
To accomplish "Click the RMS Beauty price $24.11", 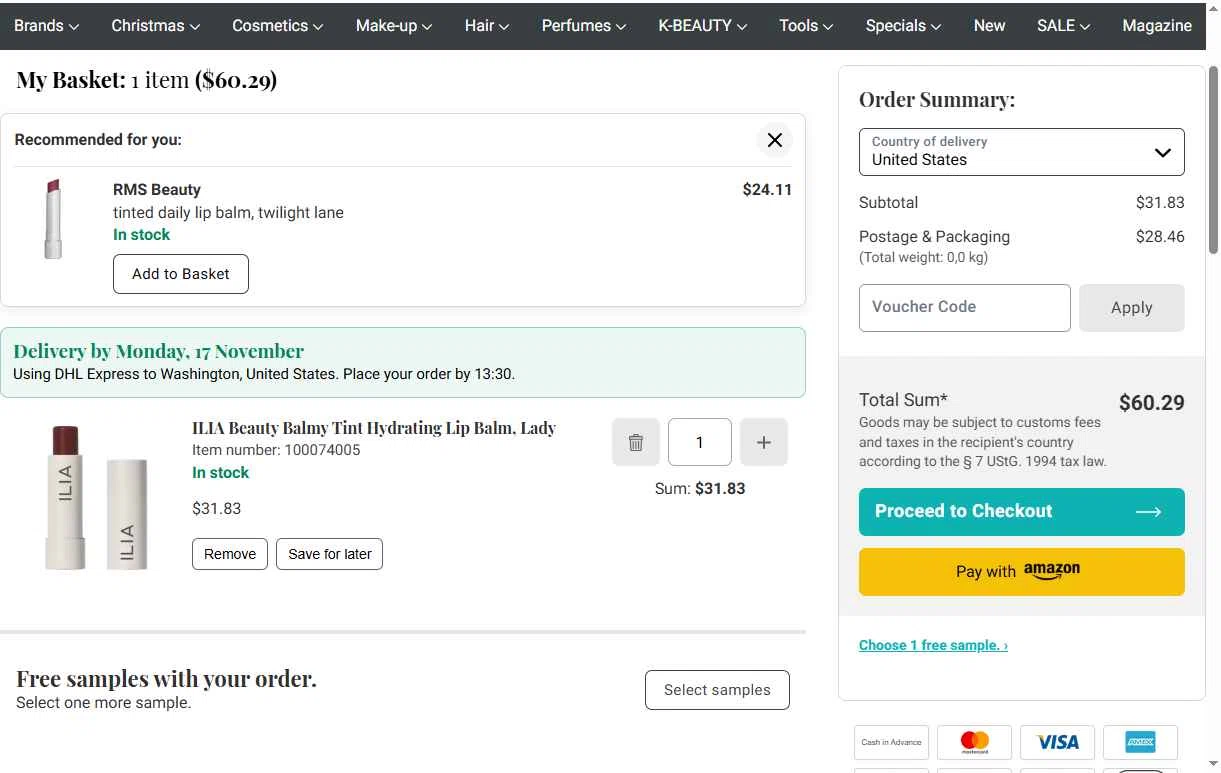I will (767, 190).
